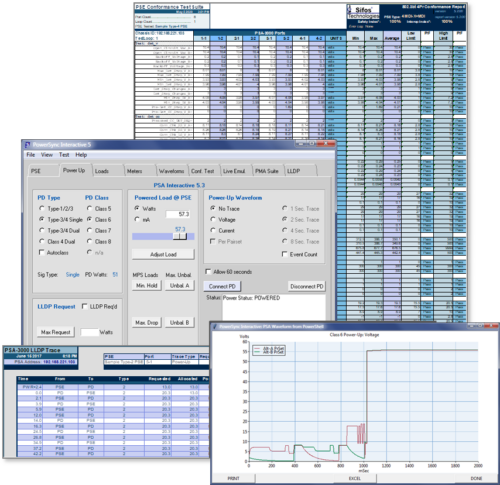Select 4 Sec. Trace option
This screenshot has width=500, height=485.
tap(285, 230)
